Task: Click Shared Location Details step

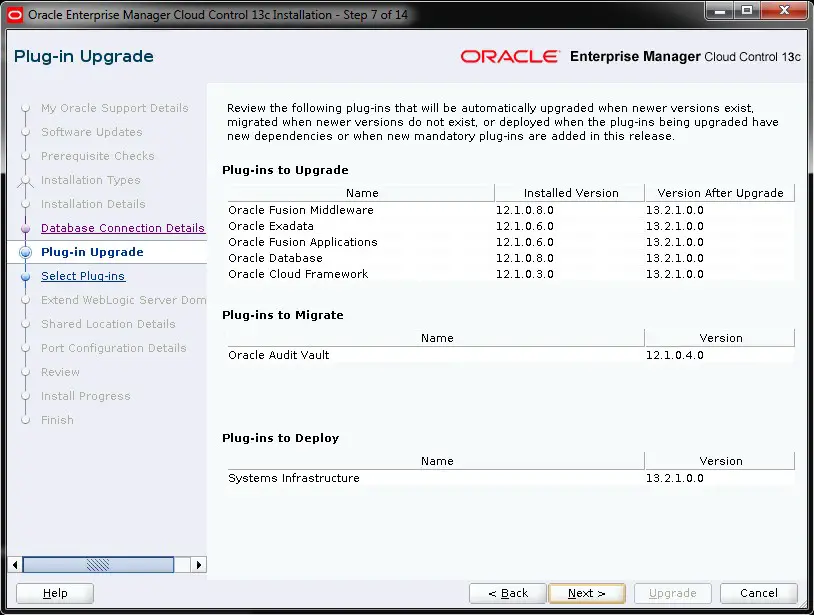Action: click(x=108, y=324)
